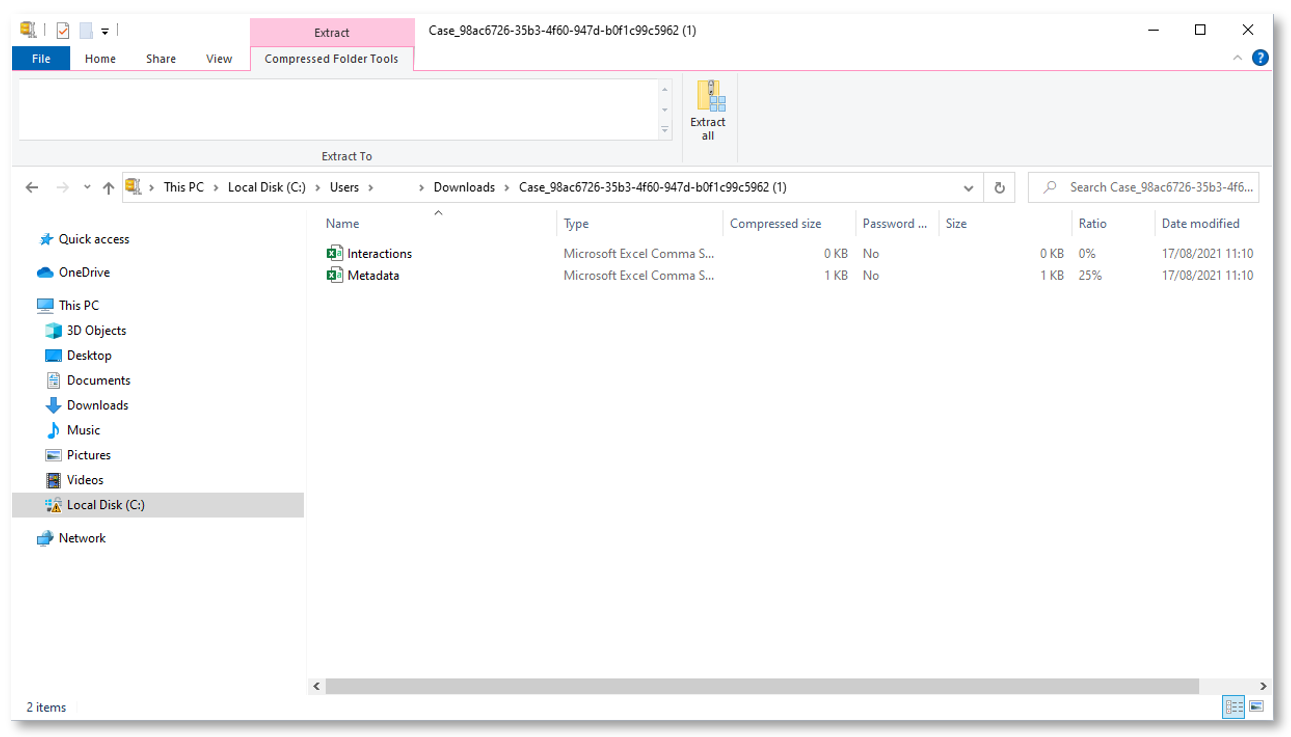Select Local Disk (C:) in sidebar
The height and width of the screenshot is (737, 1291).
click(158, 505)
